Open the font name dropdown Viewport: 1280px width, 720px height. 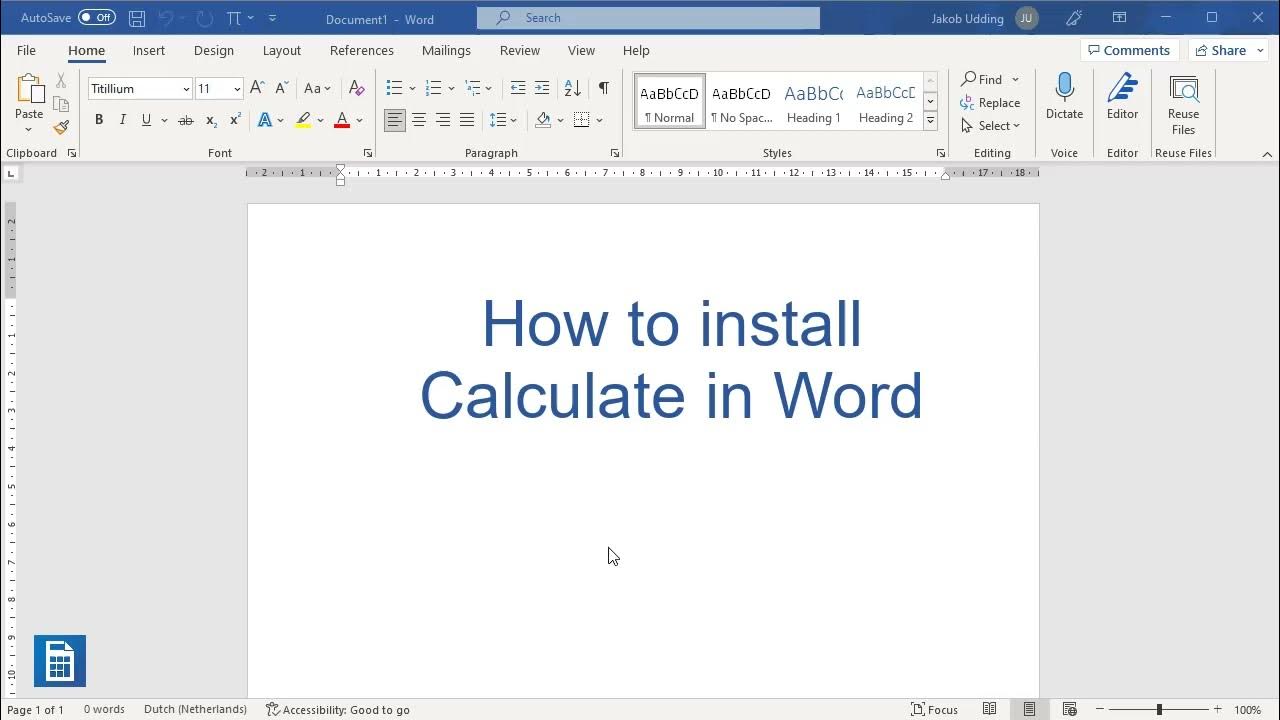186,89
